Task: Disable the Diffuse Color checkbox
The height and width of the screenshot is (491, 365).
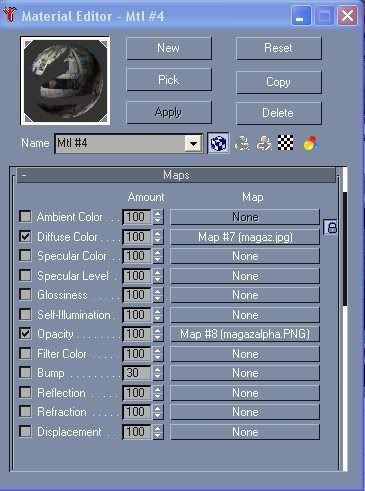Action: pos(25,236)
